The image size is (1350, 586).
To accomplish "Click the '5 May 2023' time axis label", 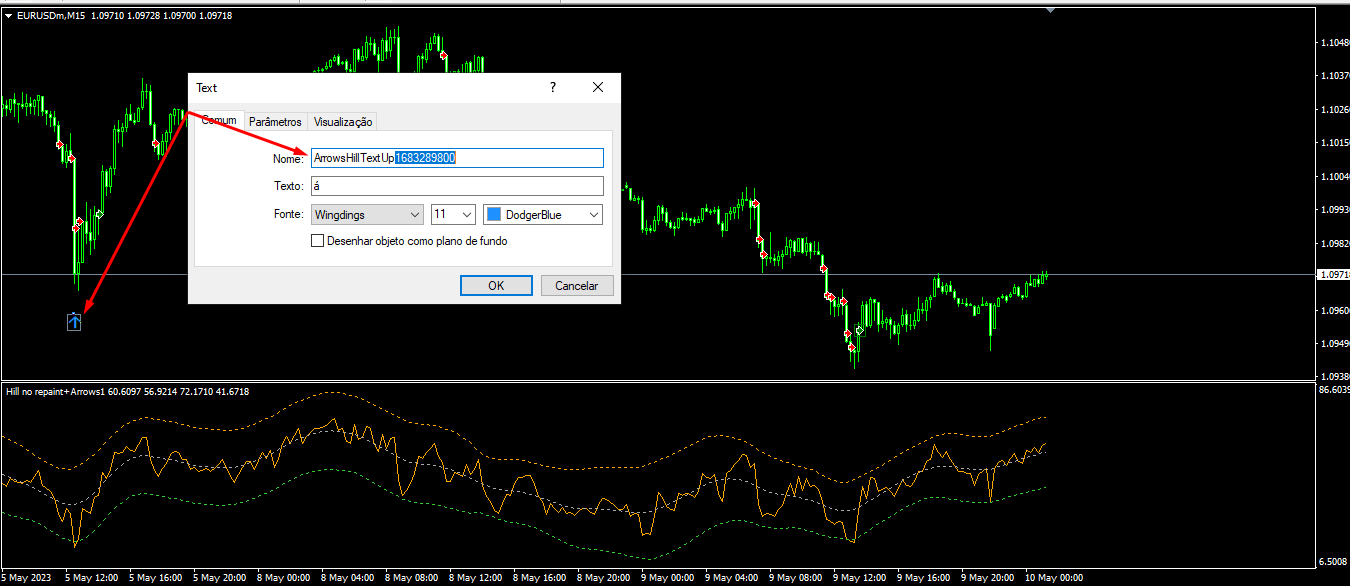I will 26,578.
